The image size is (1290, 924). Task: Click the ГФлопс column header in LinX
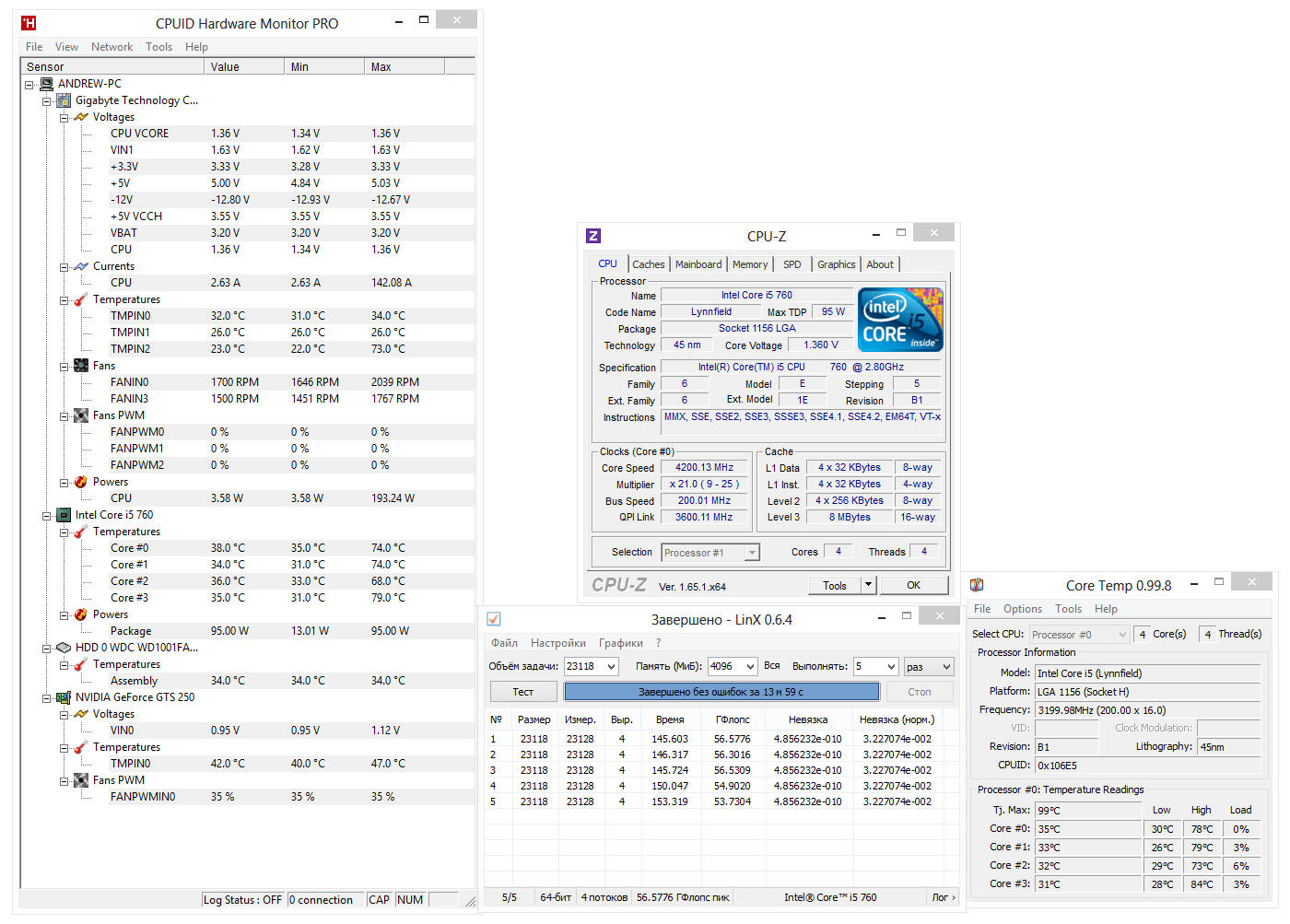tap(733, 719)
